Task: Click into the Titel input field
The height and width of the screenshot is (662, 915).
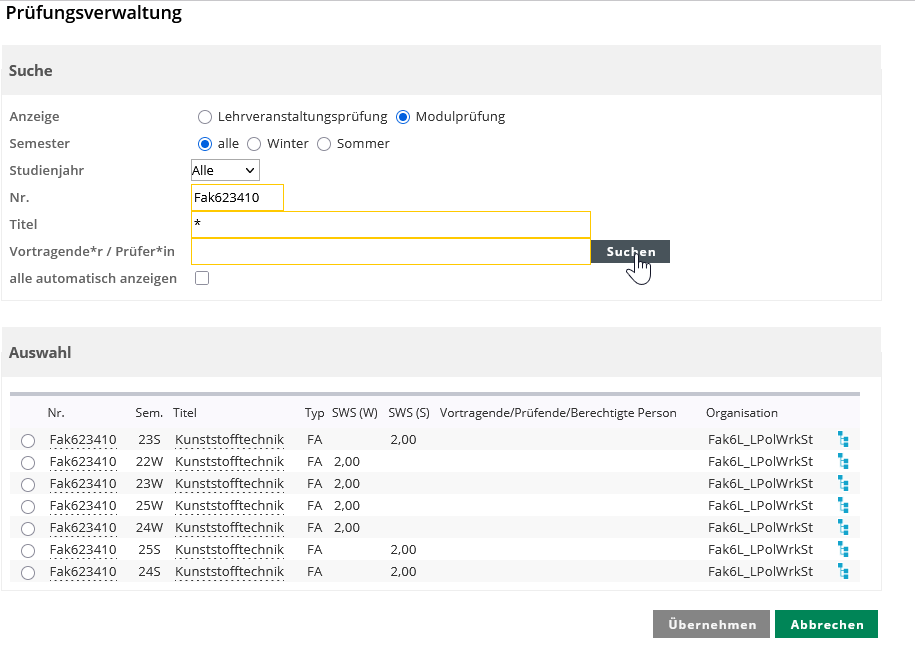Action: pos(390,224)
